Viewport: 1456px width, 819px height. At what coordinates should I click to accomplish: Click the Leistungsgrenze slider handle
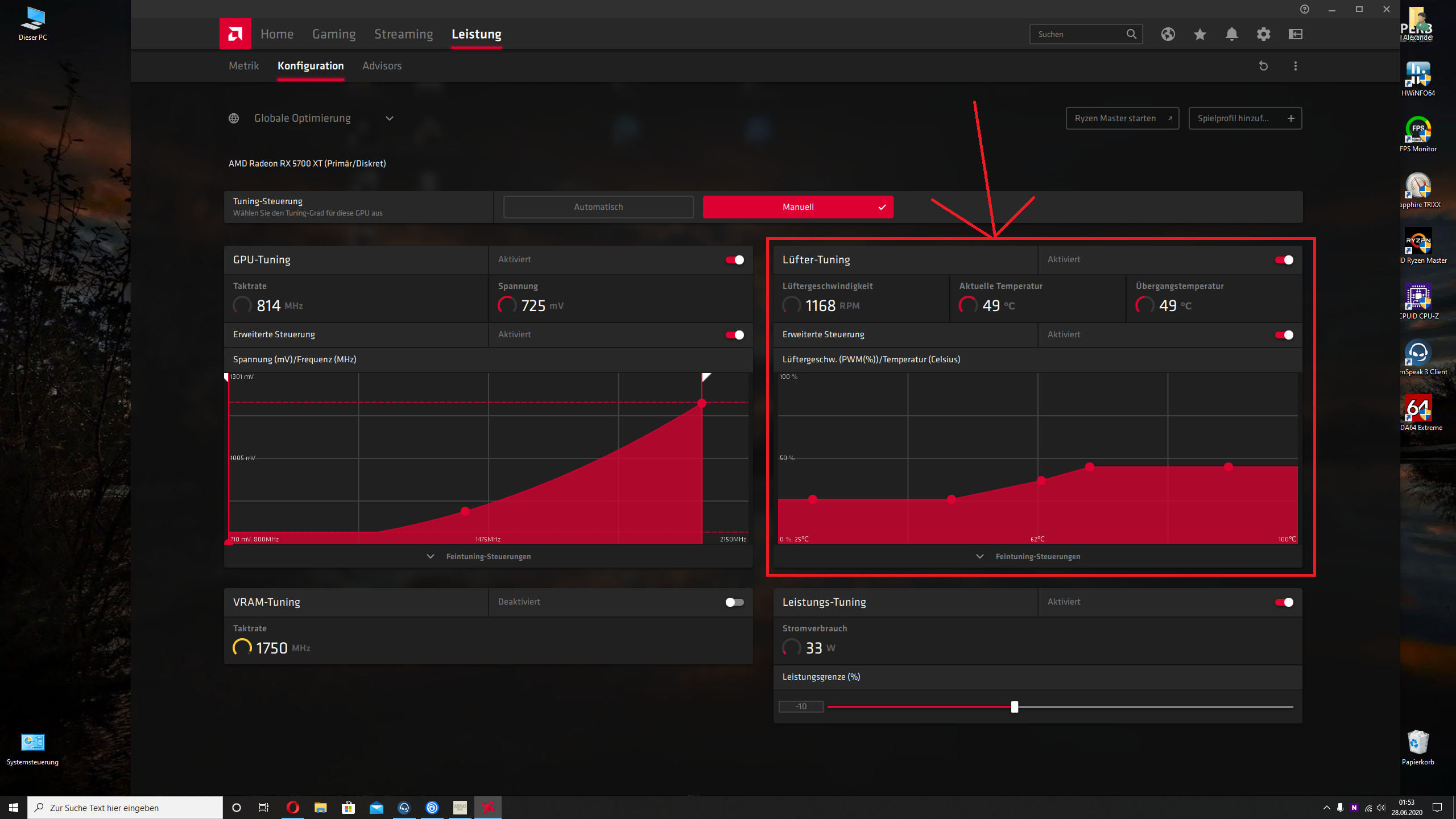[1015, 707]
